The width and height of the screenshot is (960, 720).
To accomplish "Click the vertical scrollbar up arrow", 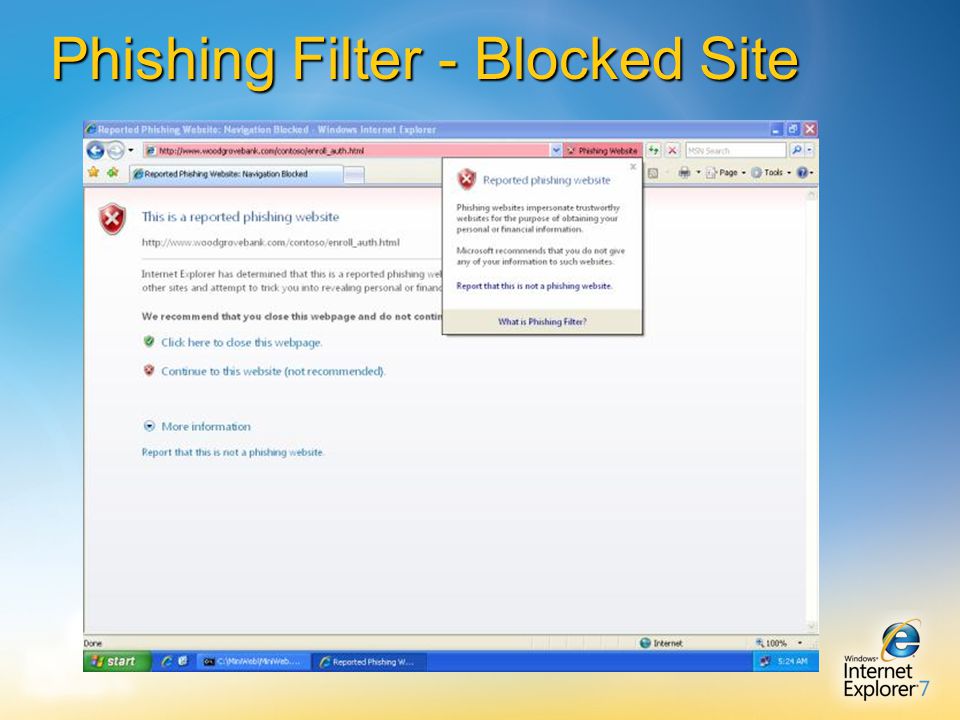I will pos(812,195).
